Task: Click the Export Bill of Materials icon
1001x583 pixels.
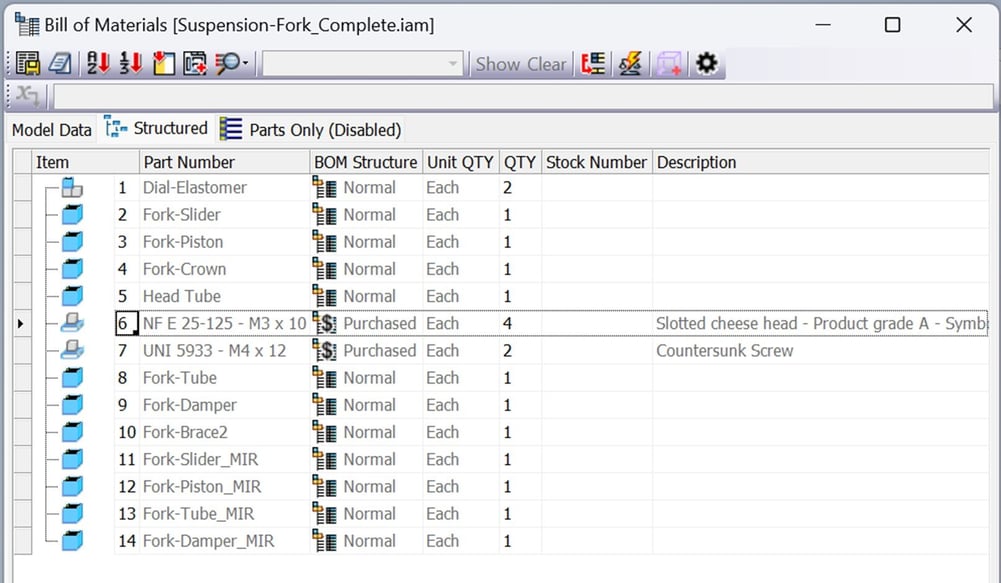Action: tap(25, 62)
